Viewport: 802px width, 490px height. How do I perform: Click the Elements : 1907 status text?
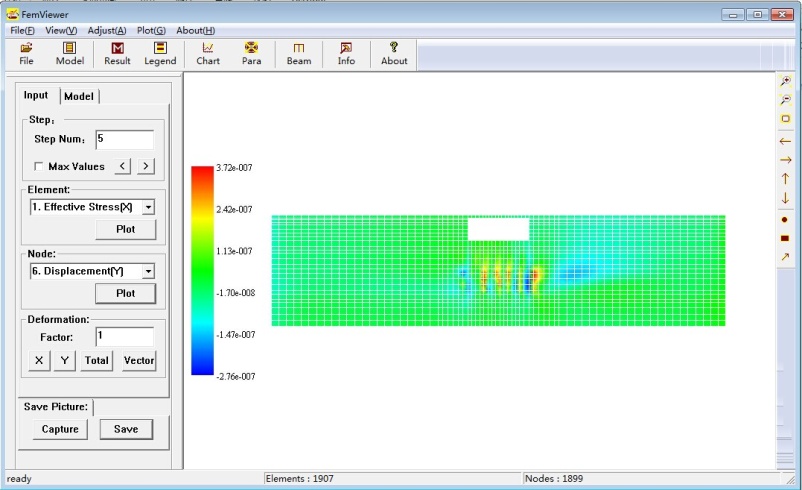(x=300, y=478)
